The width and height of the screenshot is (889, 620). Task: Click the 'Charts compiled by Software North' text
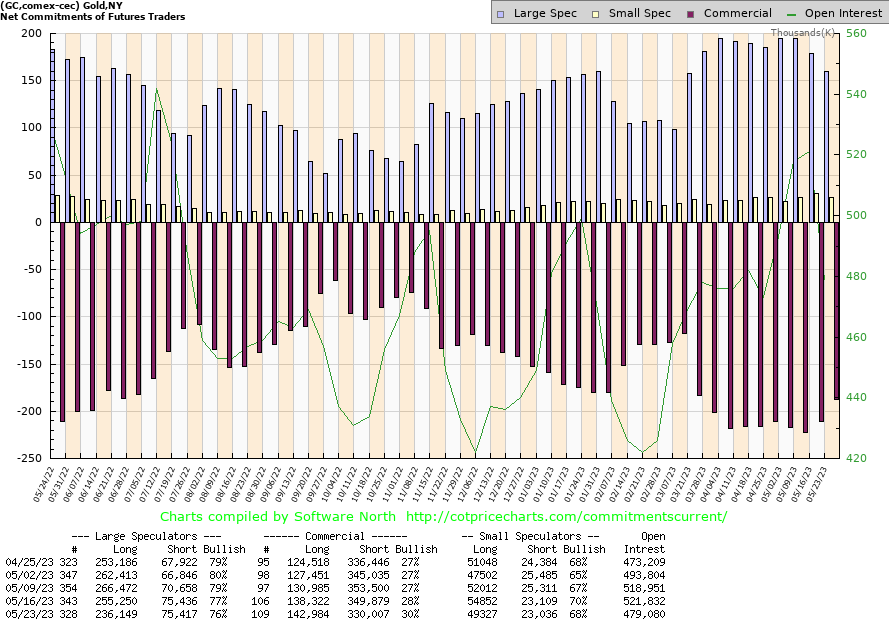click(x=279, y=517)
